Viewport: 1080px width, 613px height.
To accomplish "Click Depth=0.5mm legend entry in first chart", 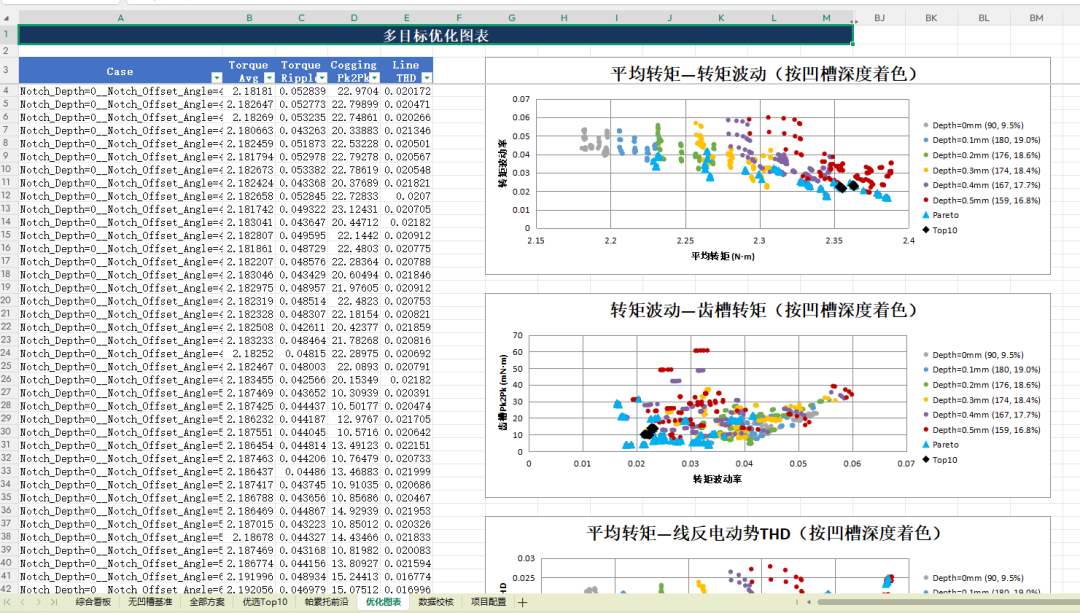I will click(982, 200).
